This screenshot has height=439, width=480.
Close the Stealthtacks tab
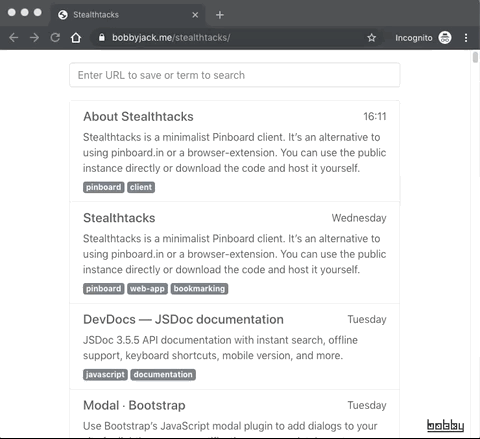(x=195, y=15)
